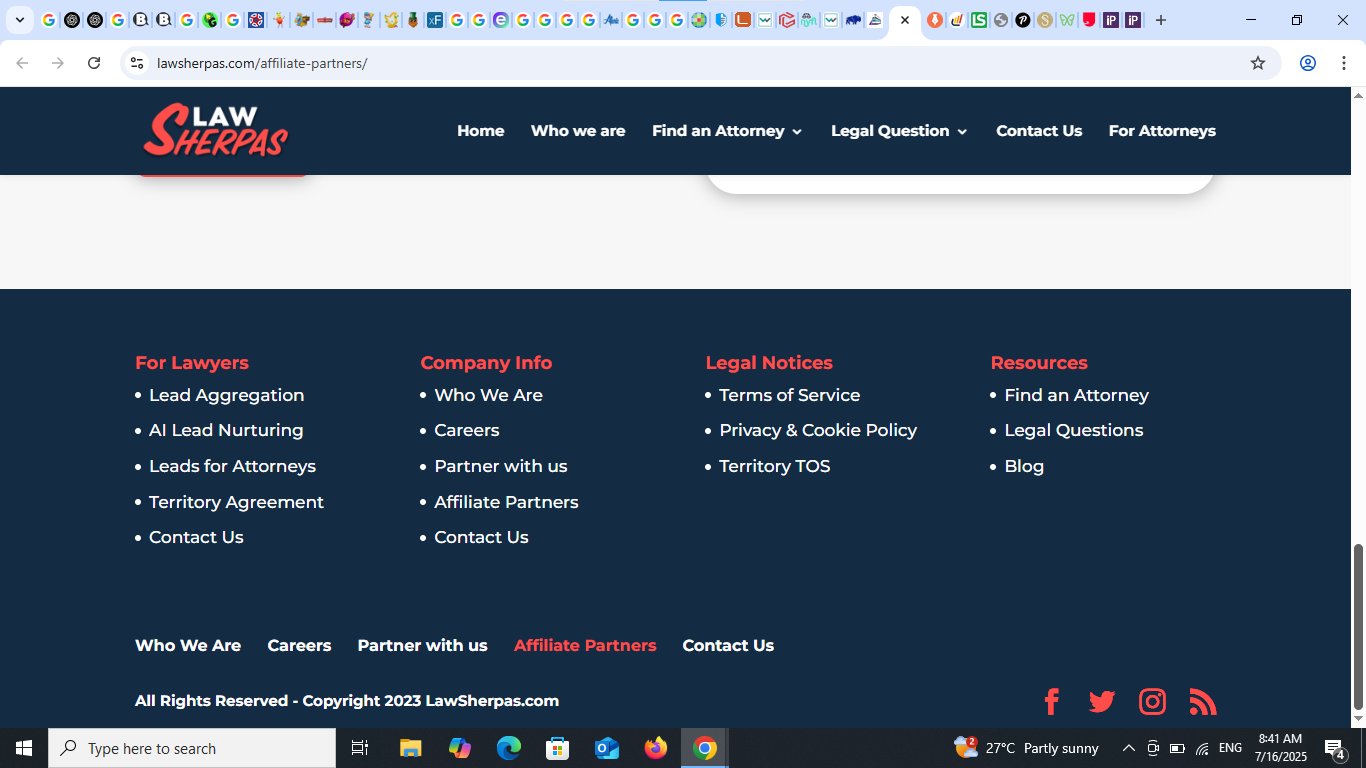Open a new tab with the plus button

point(1161,20)
